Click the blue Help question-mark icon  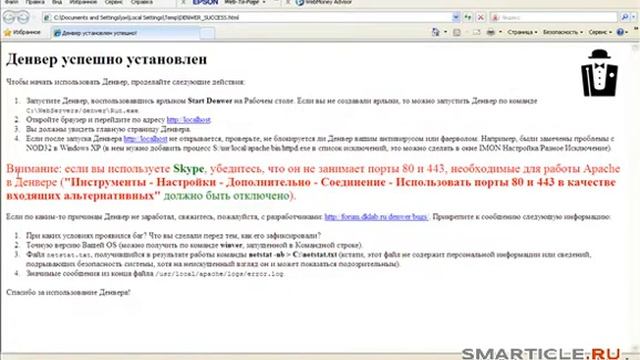tap(620, 32)
